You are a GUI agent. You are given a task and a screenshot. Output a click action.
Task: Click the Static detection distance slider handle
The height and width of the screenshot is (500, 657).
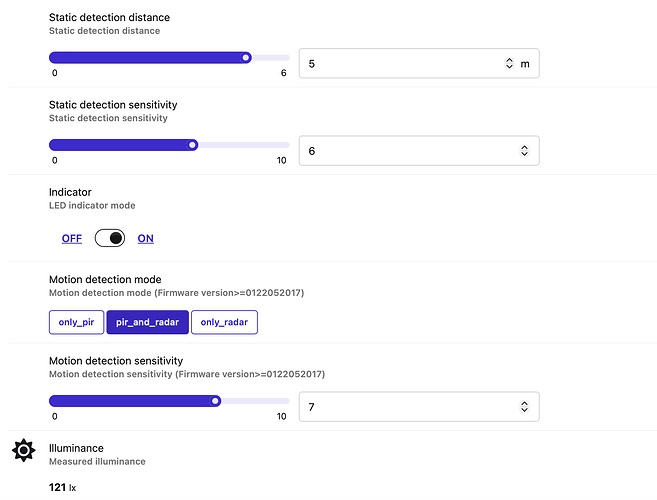(x=247, y=58)
